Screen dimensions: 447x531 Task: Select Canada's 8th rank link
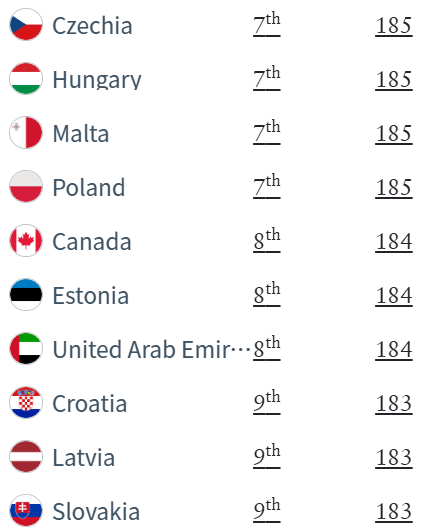click(267, 240)
